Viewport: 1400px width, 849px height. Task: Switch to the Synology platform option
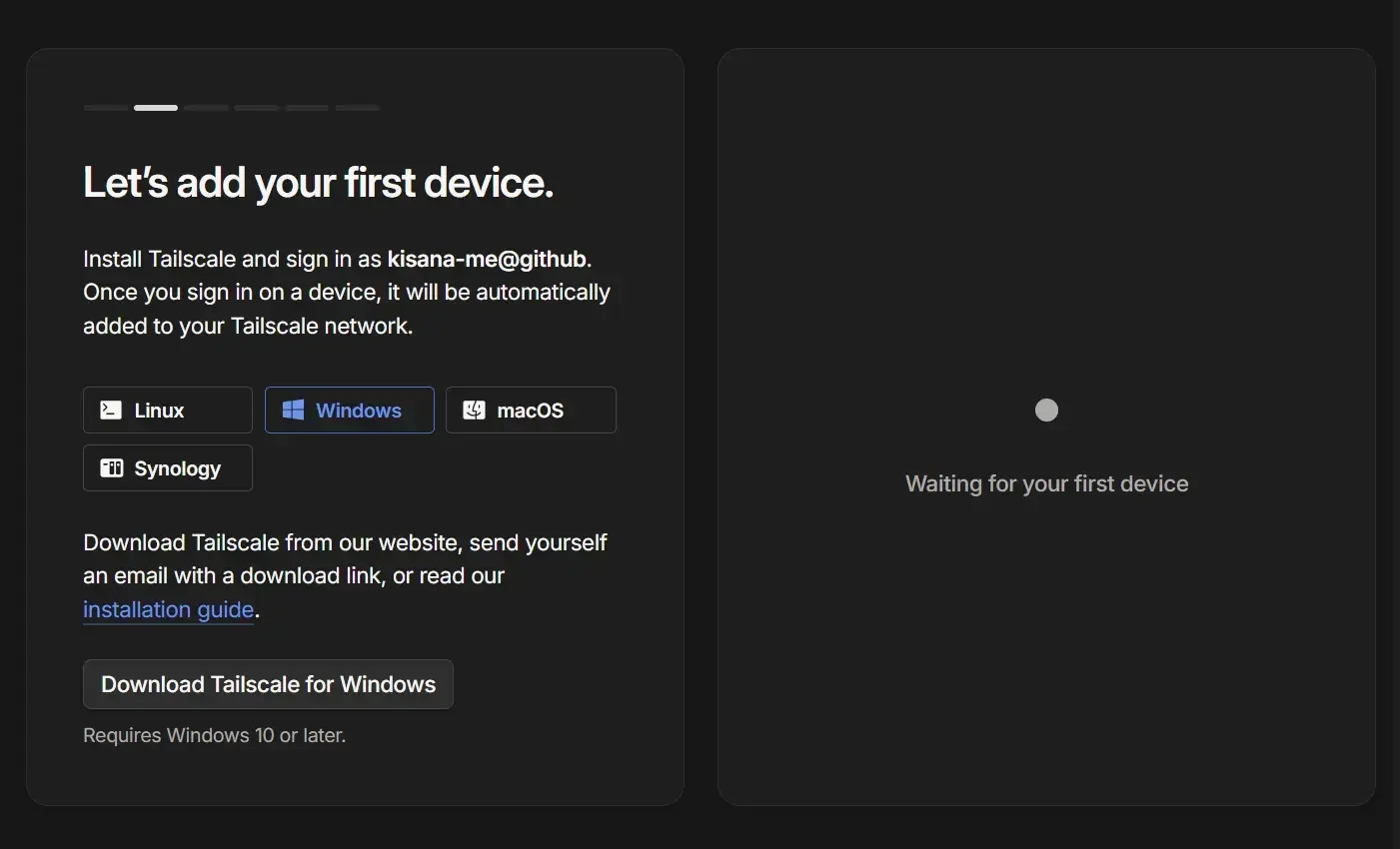(167, 468)
